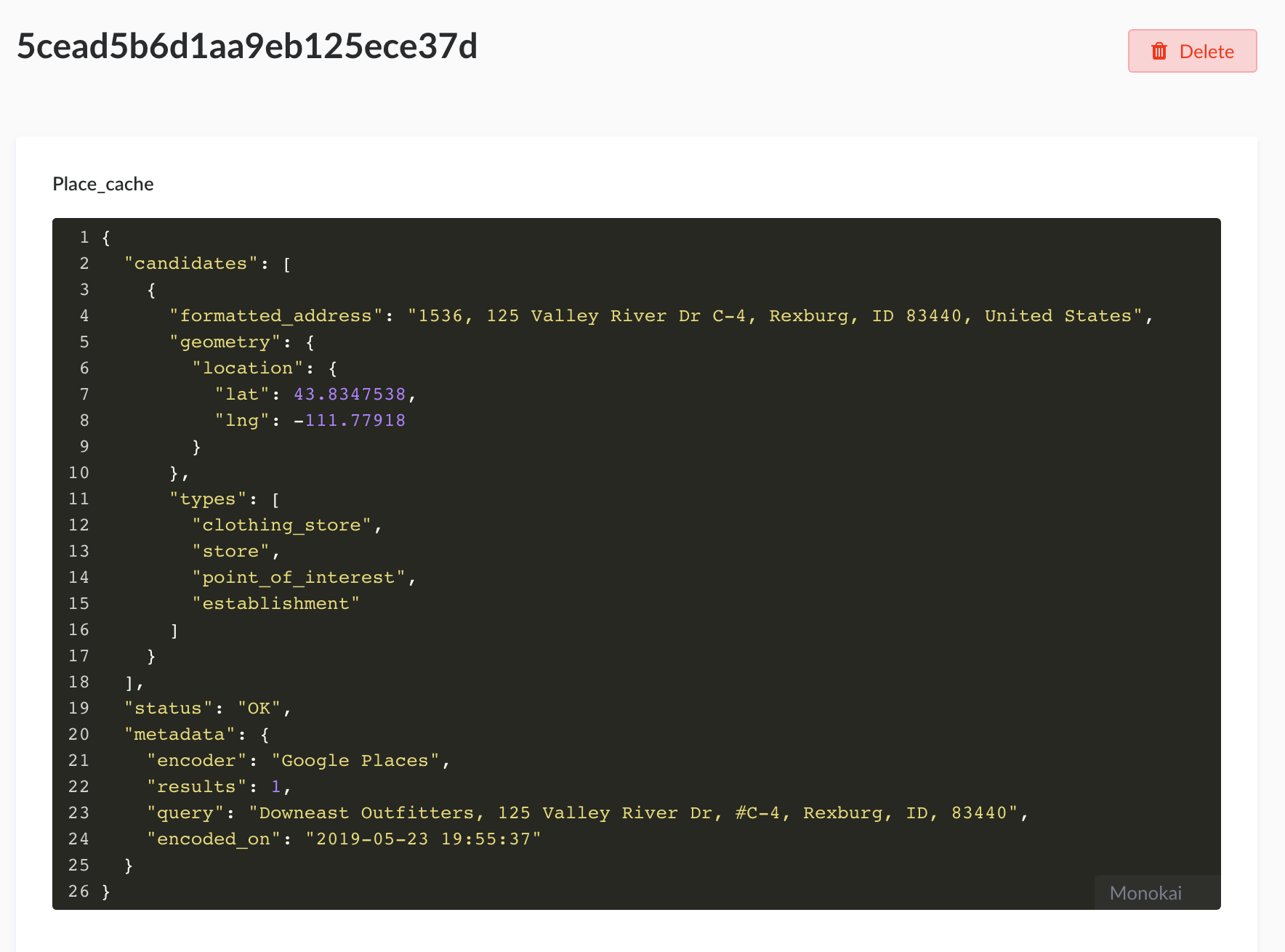Click the results value 1
Screen dimensions: 1285x952
click(277, 786)
